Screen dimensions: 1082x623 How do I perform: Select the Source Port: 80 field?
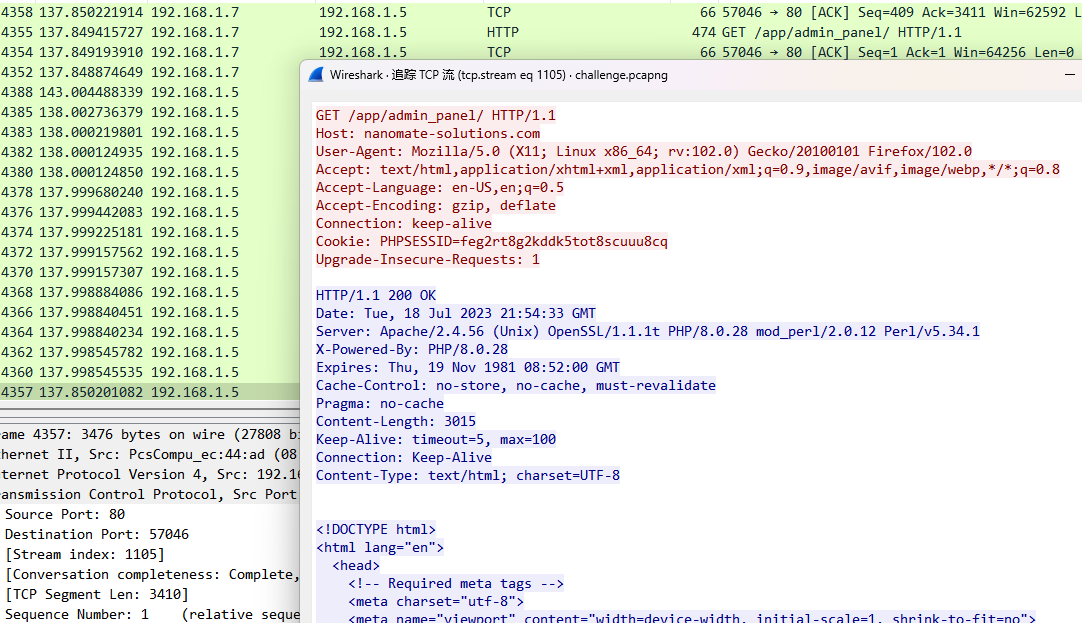click(x=65, y=515)
